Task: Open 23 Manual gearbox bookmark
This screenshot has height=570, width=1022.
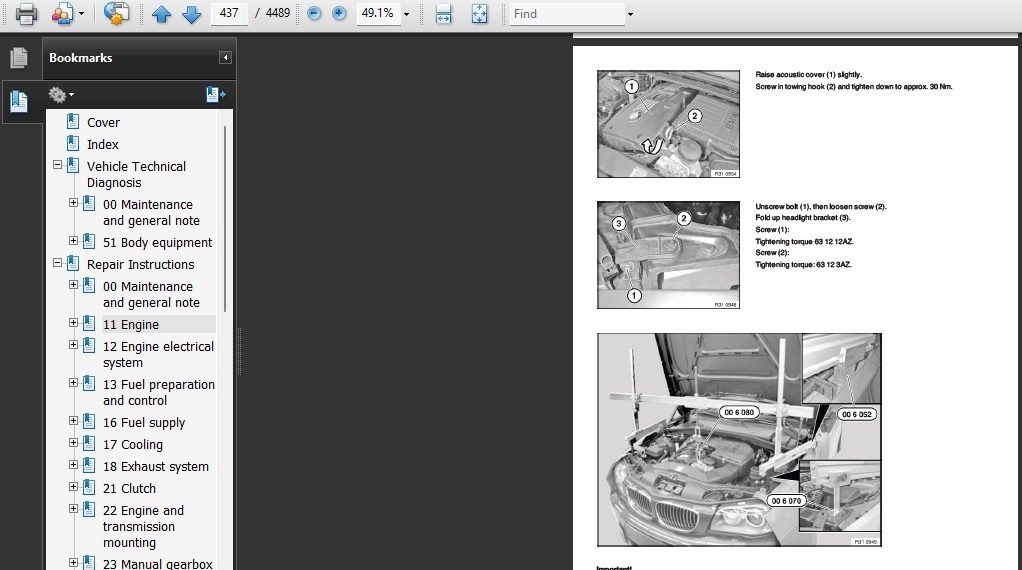Action: (x=158, y=563)
